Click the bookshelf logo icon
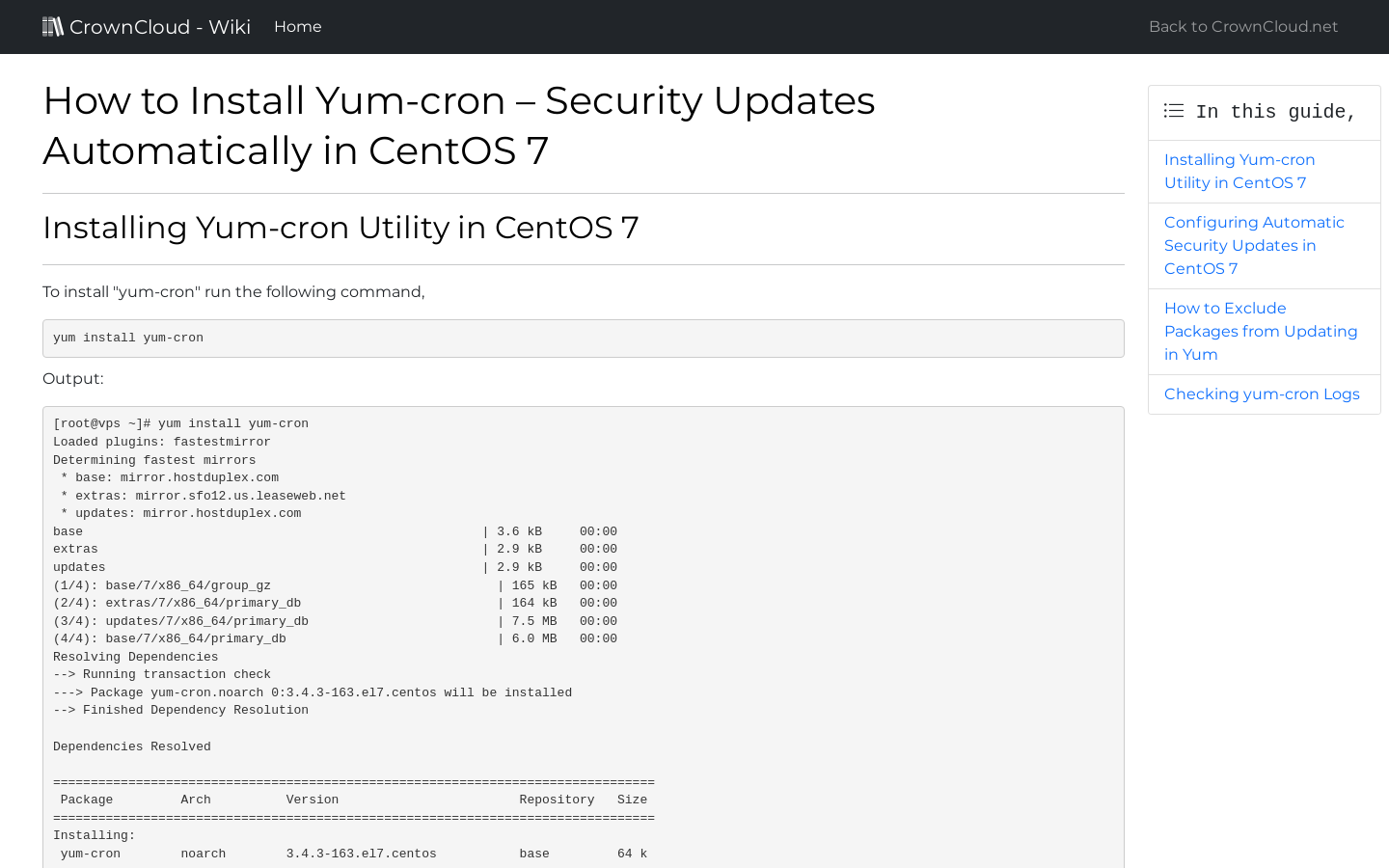This screenshot has width=1389, height=868. [x=53, y=26]
